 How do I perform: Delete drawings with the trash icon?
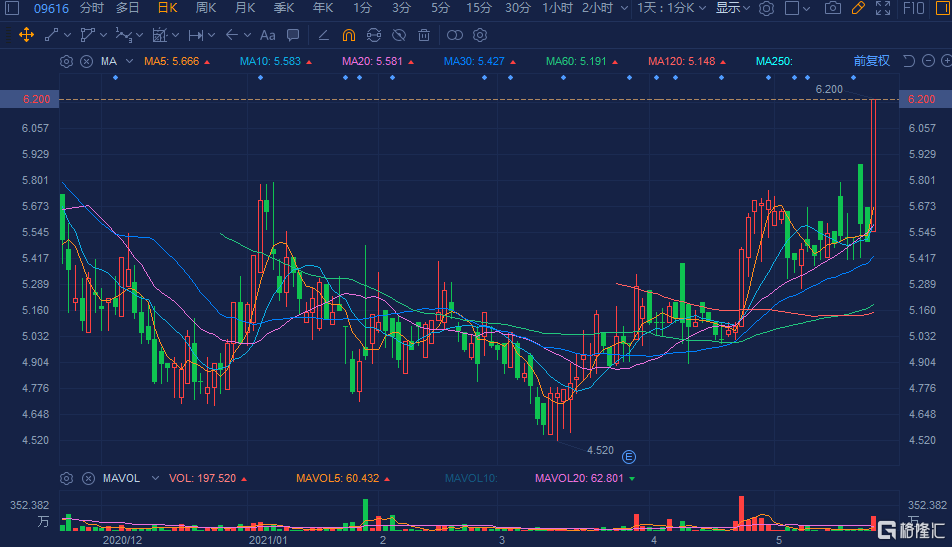point(424,35)
